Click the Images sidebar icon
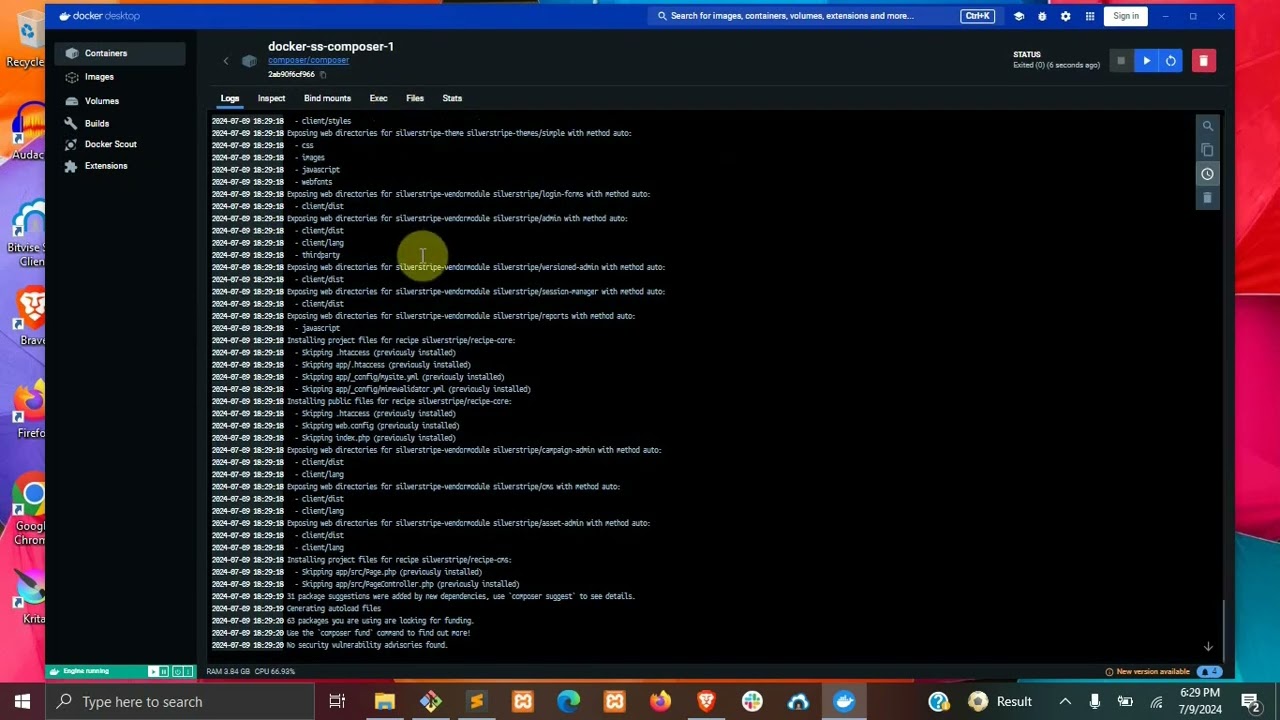Viewport: 1280px width, 720px height. [x=71, y=77]
